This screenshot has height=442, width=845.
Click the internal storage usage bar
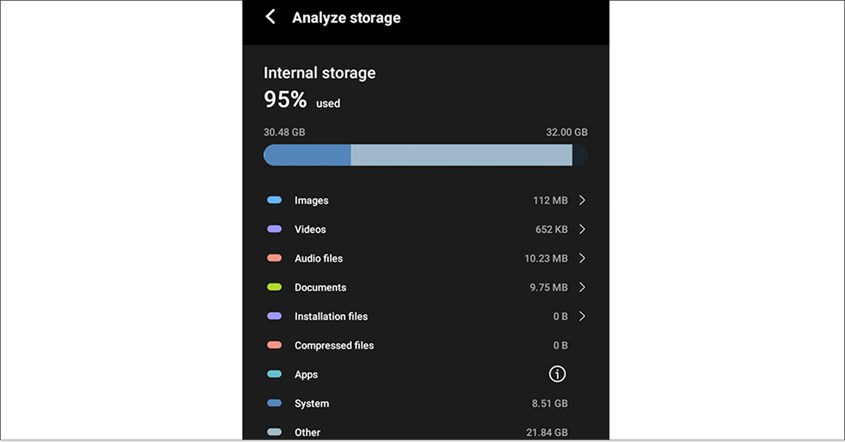[x=425, y=155]
